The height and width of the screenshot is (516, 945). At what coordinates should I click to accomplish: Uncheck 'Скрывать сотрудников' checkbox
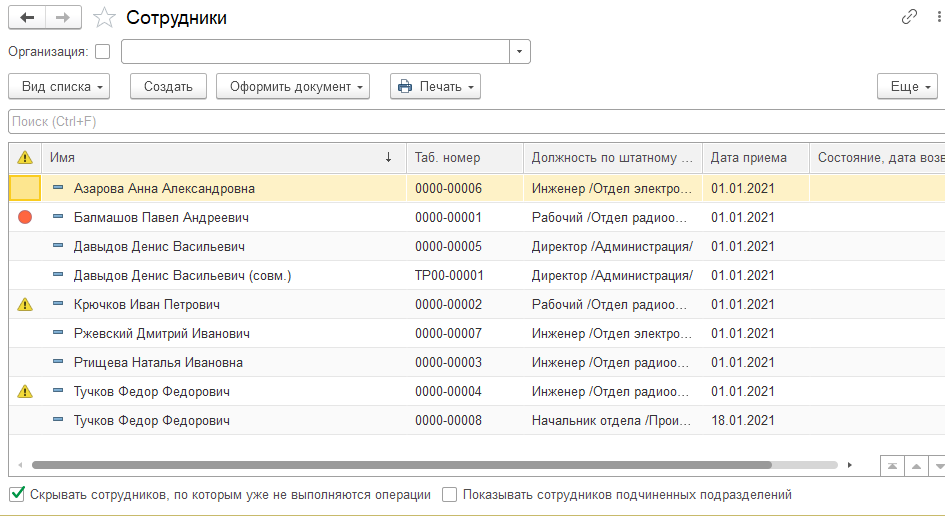point(16,494)
